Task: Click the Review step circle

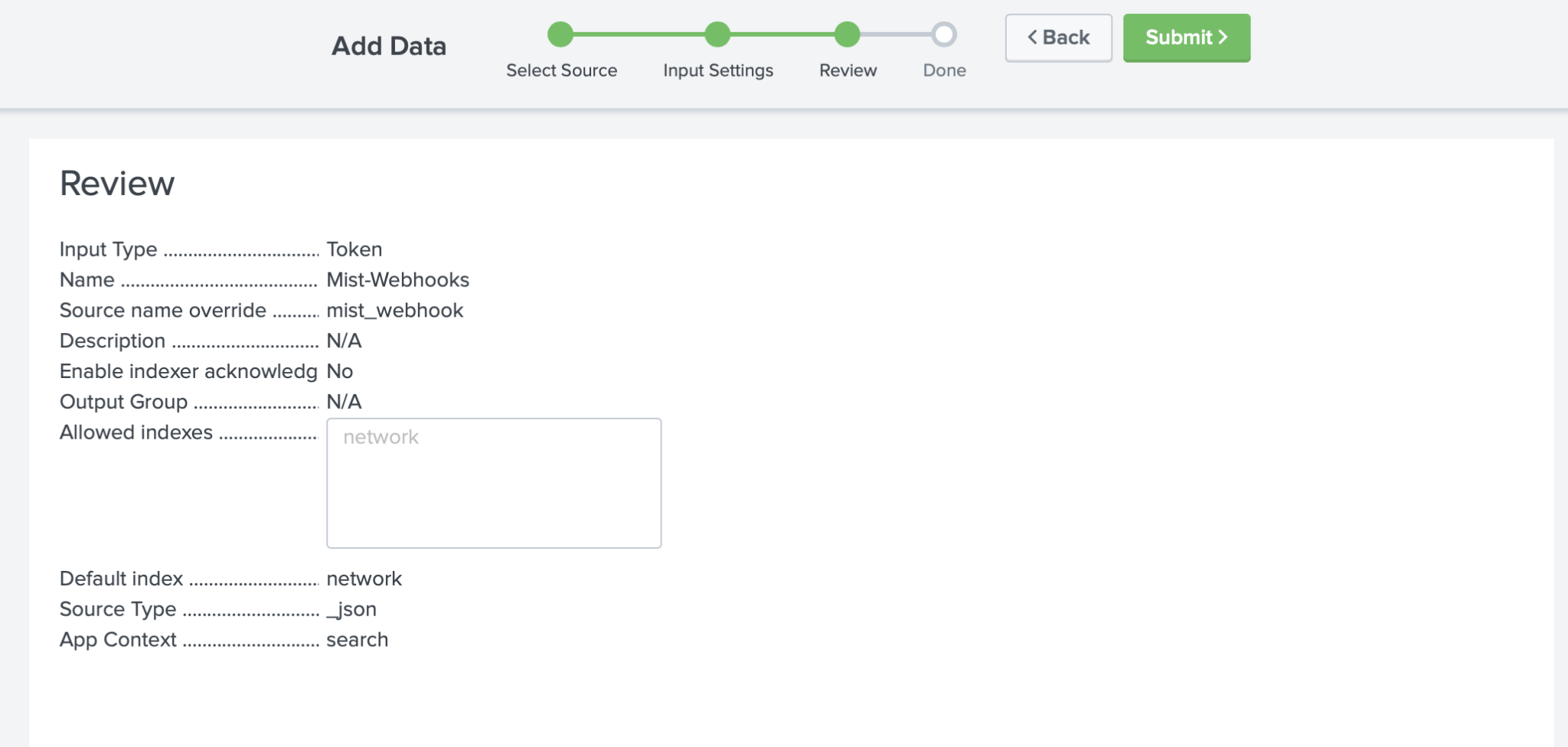Action: point(848,34)
